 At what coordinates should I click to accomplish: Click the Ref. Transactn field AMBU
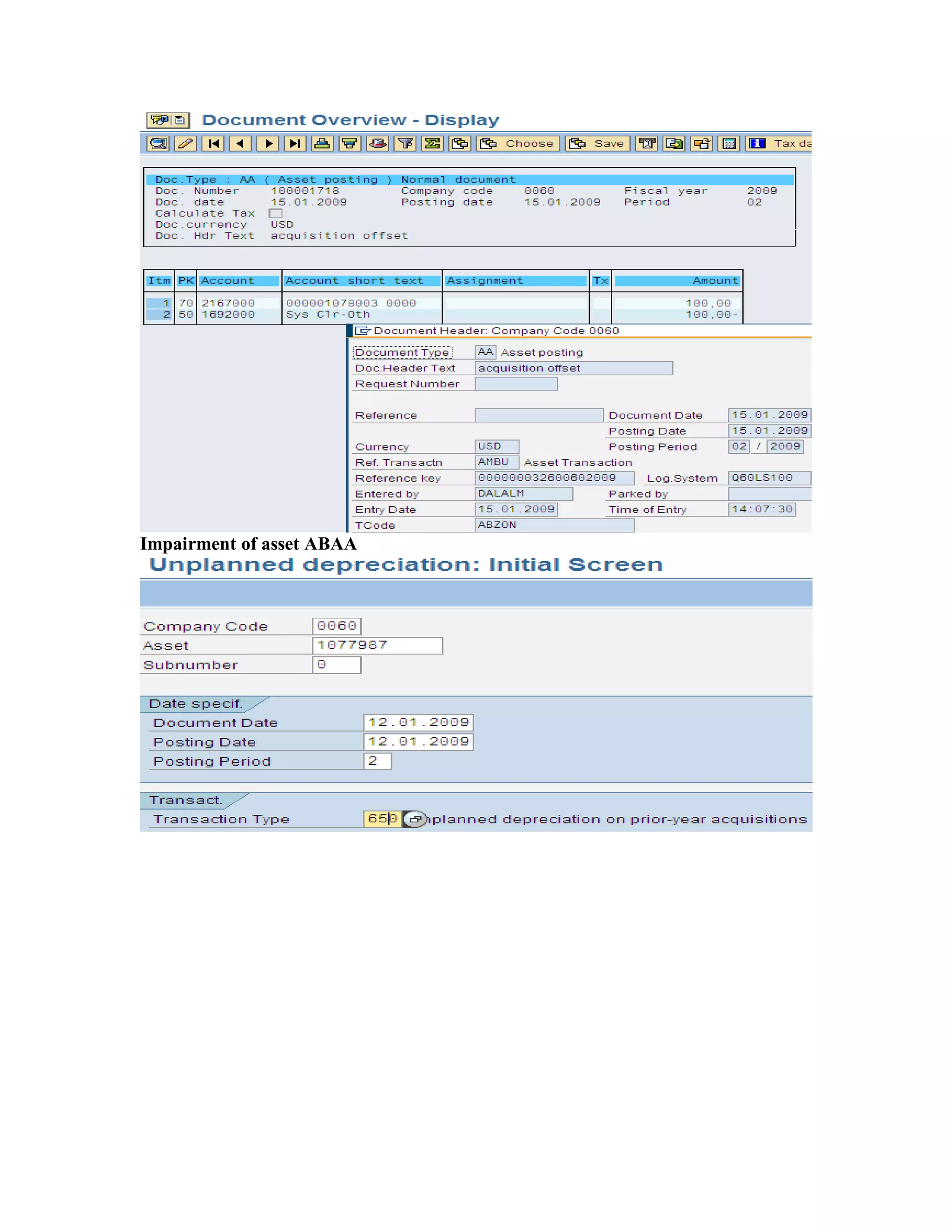click(x=497, y=462)
